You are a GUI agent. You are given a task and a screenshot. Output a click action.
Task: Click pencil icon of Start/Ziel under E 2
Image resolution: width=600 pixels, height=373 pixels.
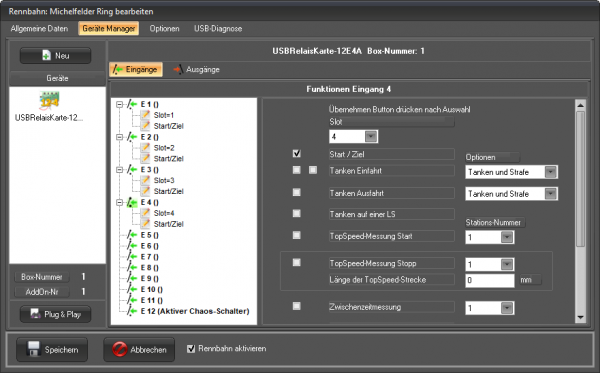(x=145, y=158)
